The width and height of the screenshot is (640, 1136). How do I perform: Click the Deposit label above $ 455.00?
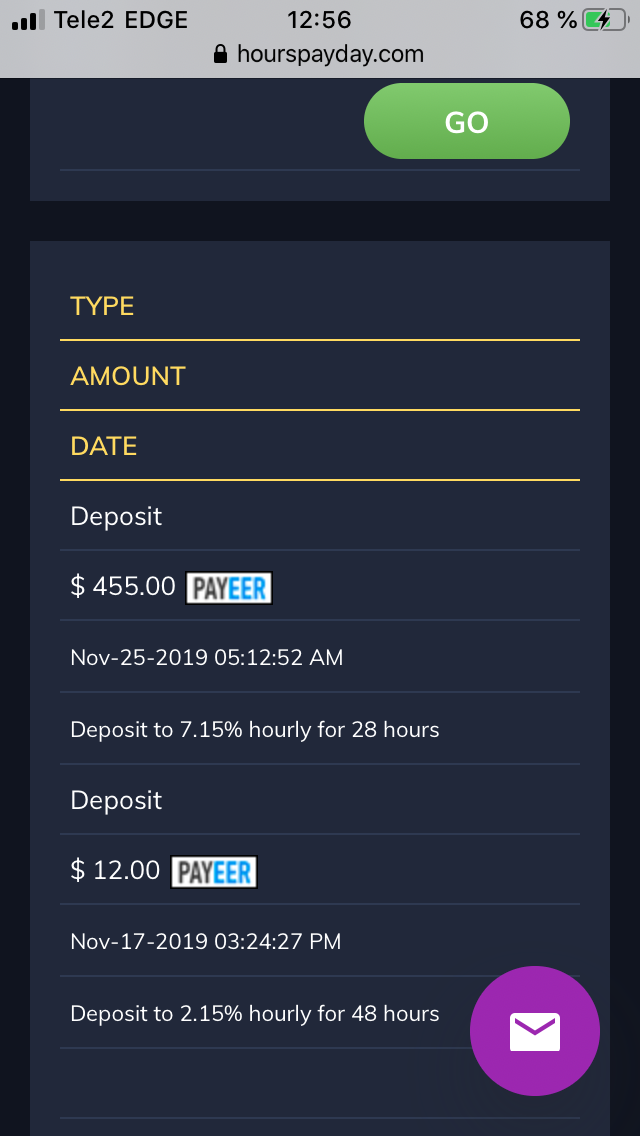tap(116, 516)
